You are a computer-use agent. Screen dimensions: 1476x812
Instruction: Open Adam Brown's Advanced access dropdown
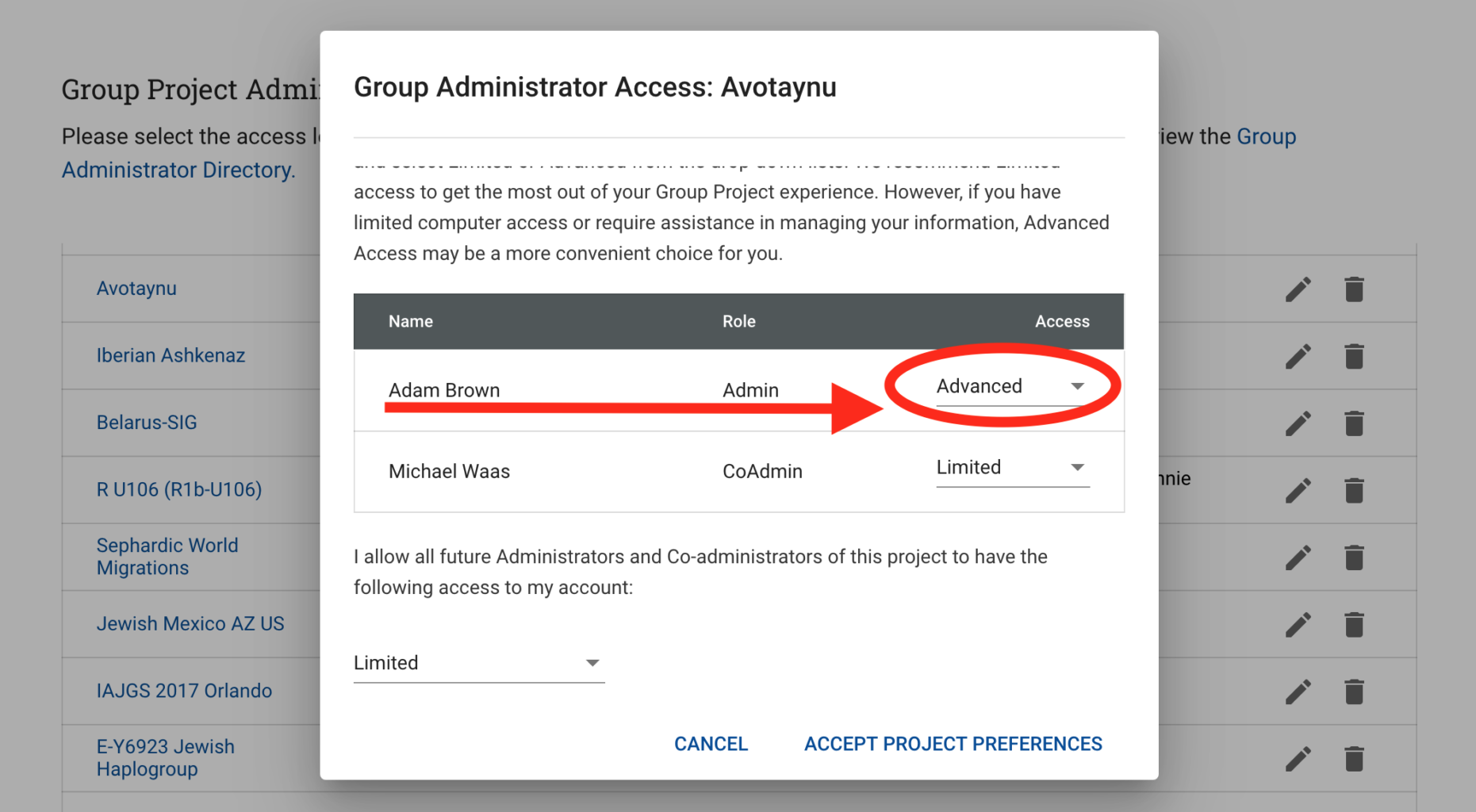coord(1012,387)
